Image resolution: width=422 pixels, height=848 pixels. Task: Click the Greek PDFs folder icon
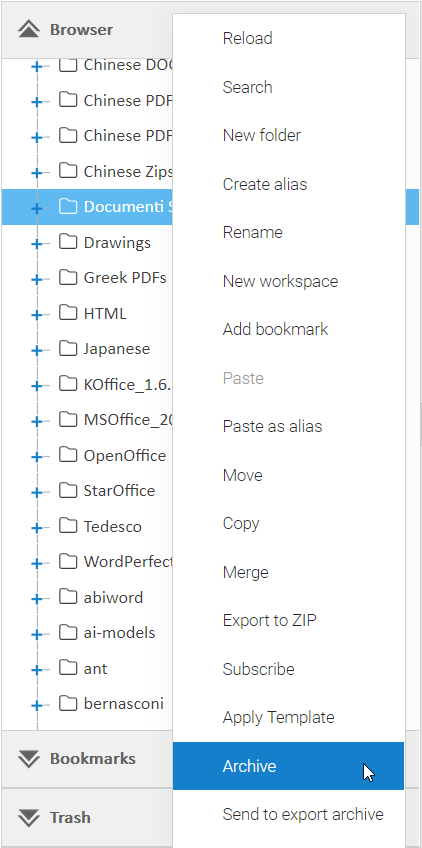click(68, 277)
